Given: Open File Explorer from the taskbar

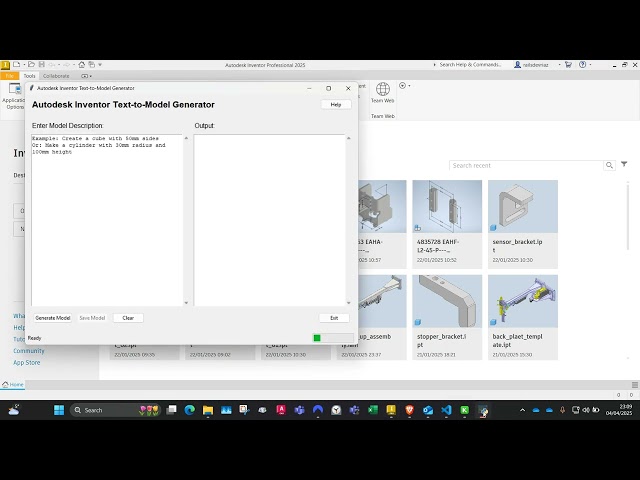Looking at the screenshot, I should (x=208, y=410).
